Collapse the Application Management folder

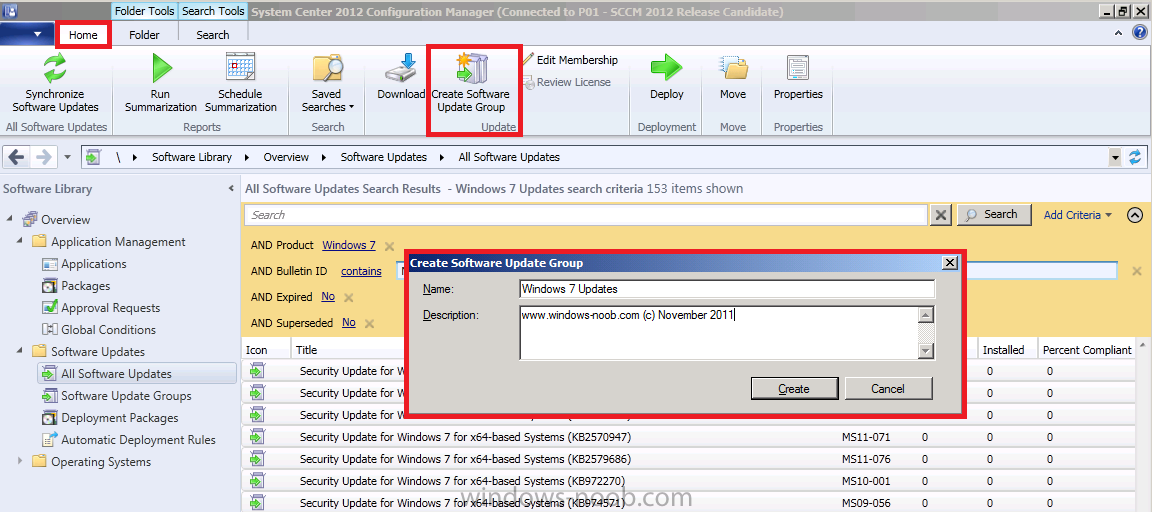point(20,242)
